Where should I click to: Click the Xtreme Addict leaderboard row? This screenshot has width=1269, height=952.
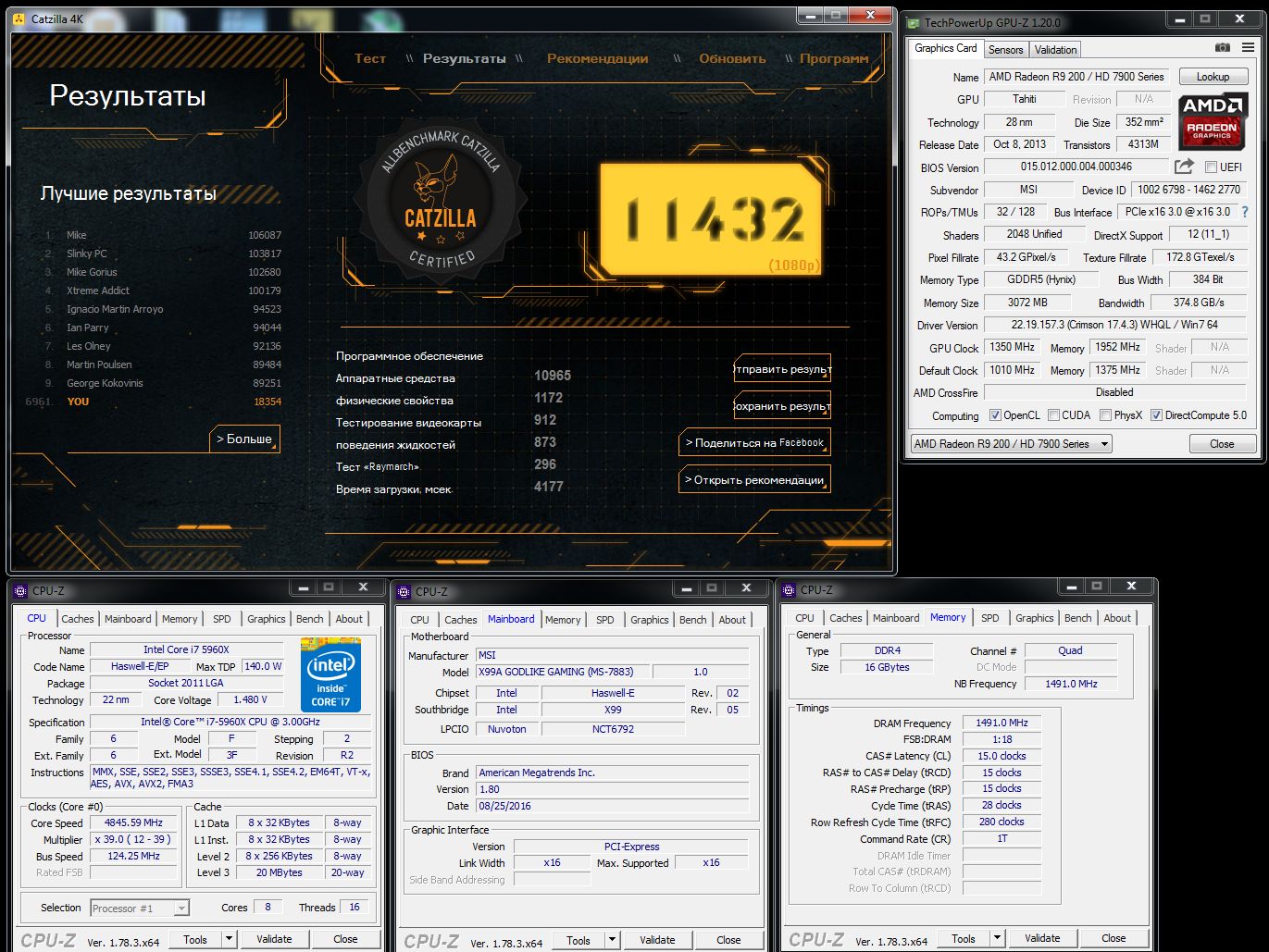pyautogui.click(x=163, y=291)
